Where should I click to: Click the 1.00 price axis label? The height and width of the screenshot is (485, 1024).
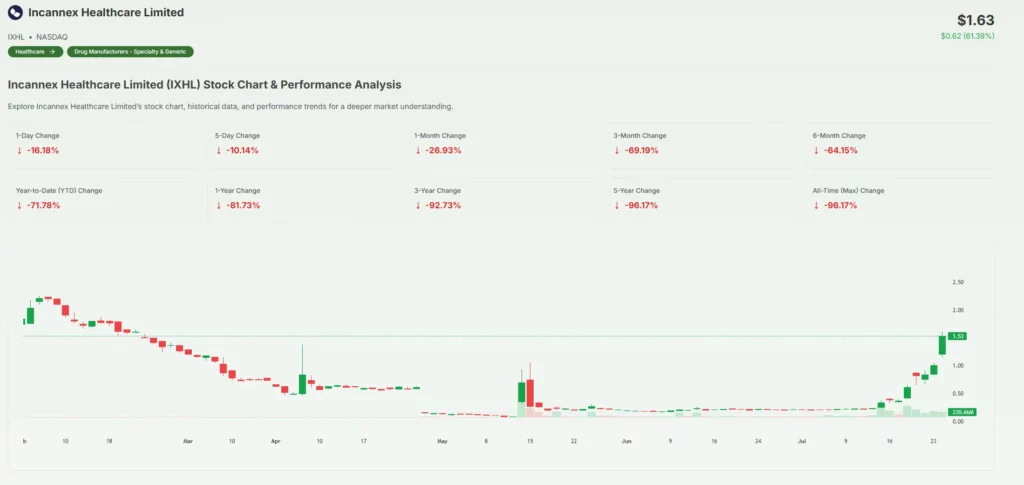click(959, 366)
